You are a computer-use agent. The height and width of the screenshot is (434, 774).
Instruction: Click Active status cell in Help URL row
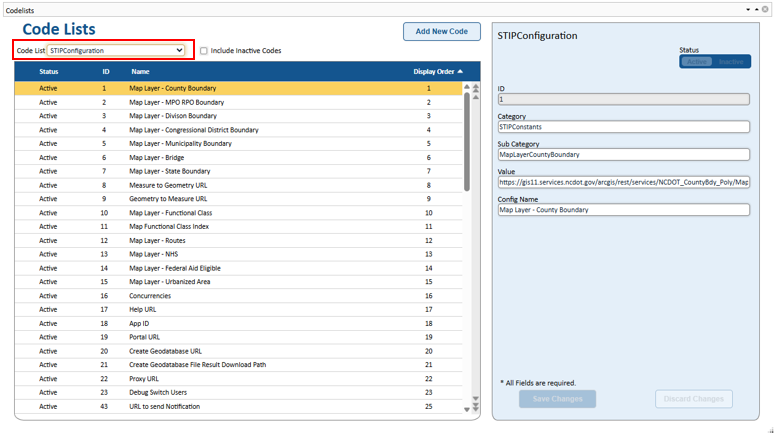48,310
